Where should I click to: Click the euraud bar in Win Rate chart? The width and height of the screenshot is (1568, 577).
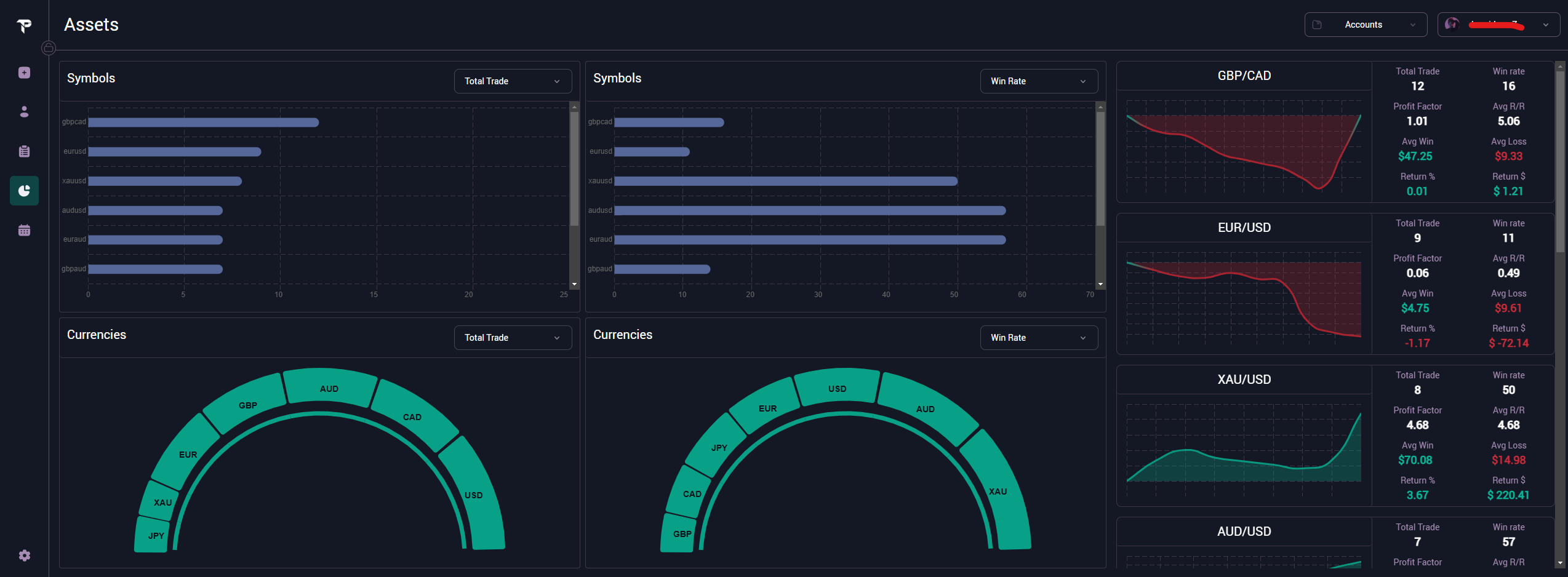(x=810, y=240)
